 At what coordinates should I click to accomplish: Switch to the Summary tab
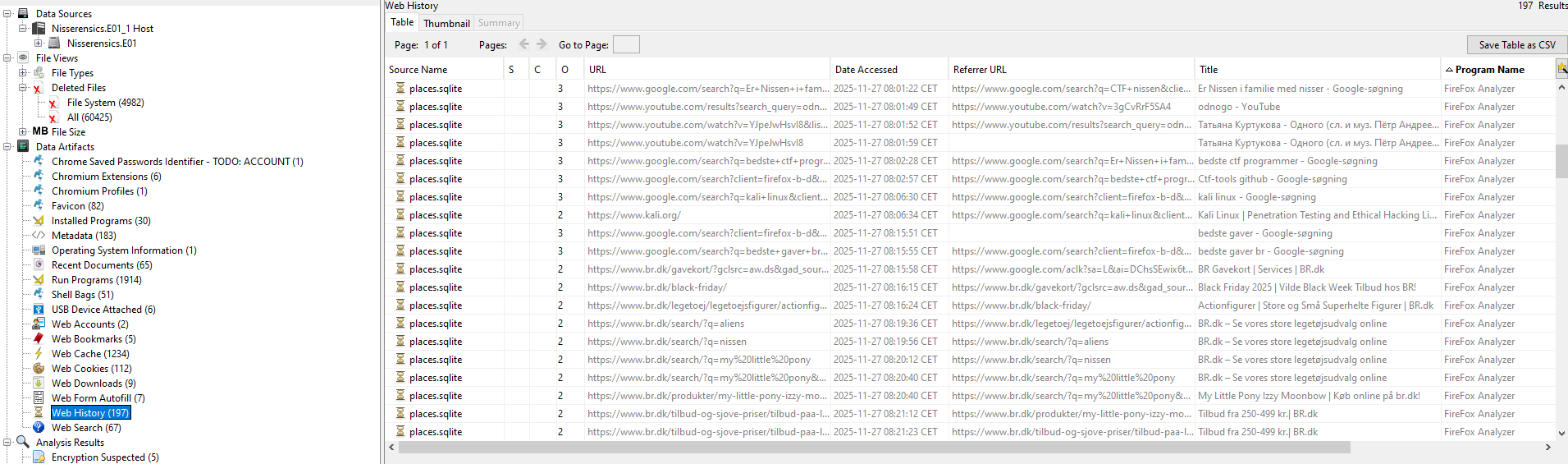click(499, 23)
